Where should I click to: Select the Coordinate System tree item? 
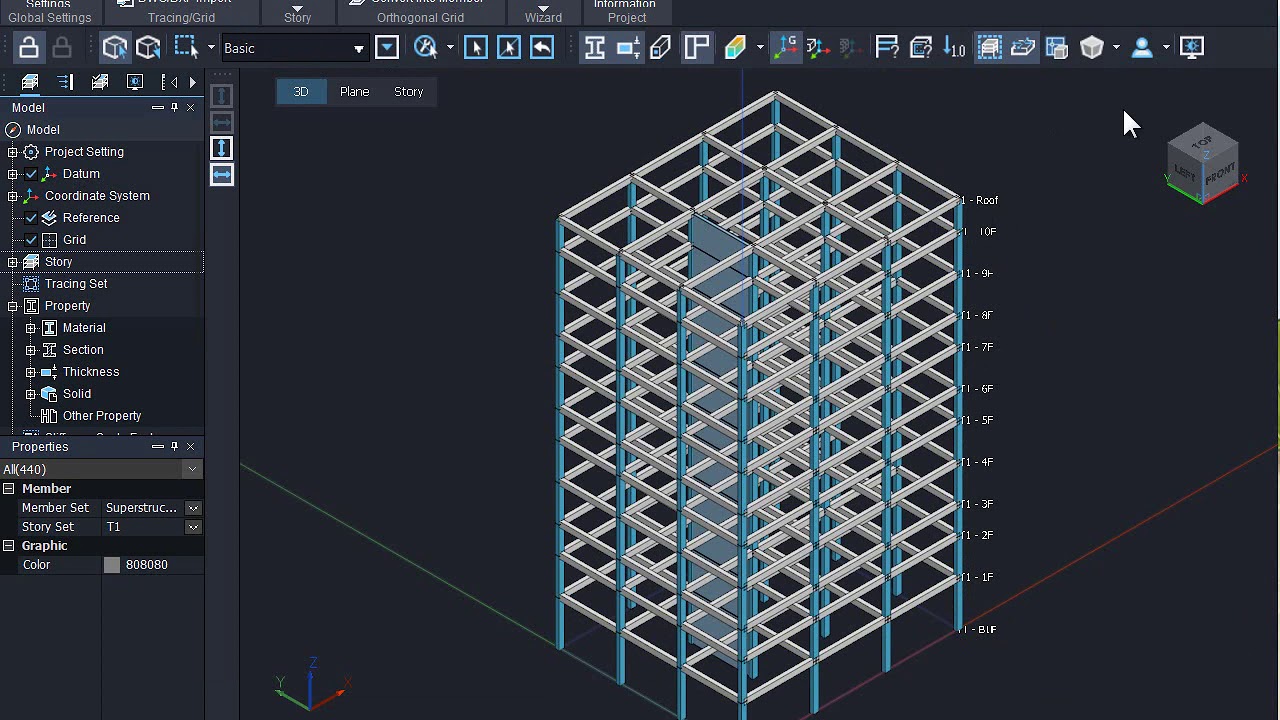tap(97, 196)
